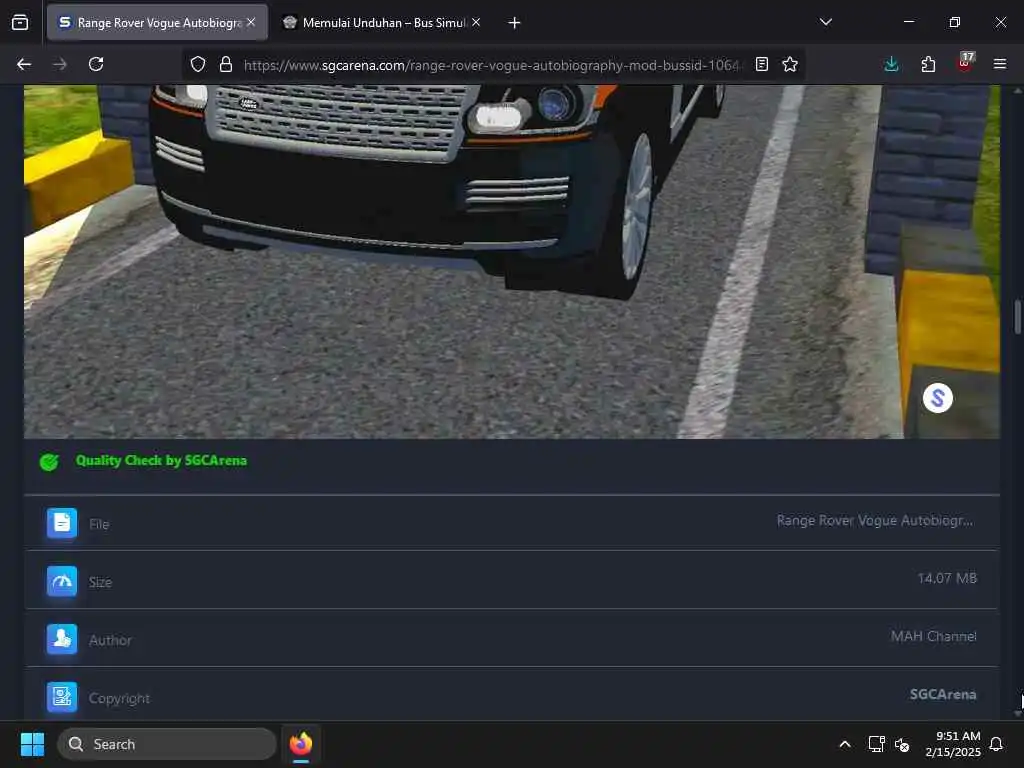Open the downloads panel

pos(891,64)
